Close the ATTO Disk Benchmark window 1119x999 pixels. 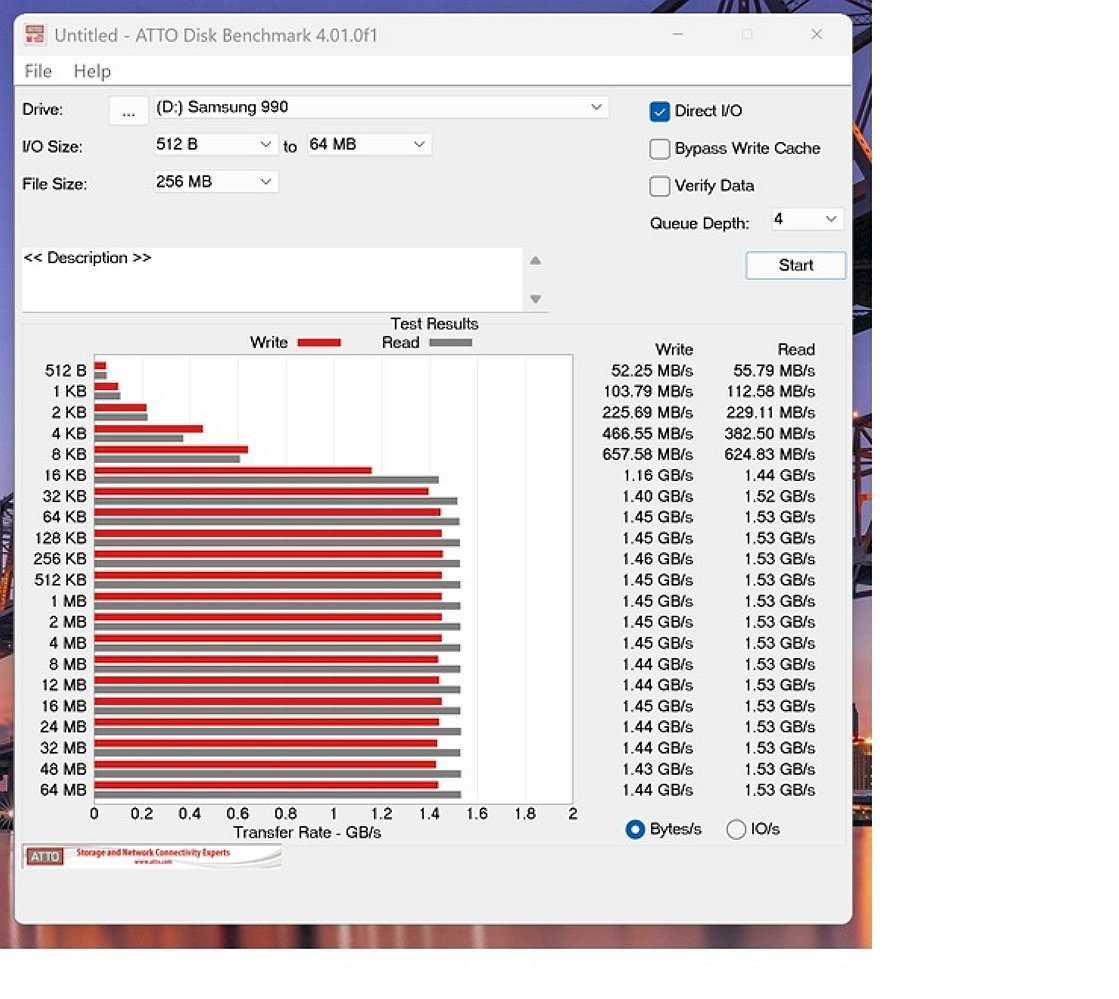tap(816, 34)
